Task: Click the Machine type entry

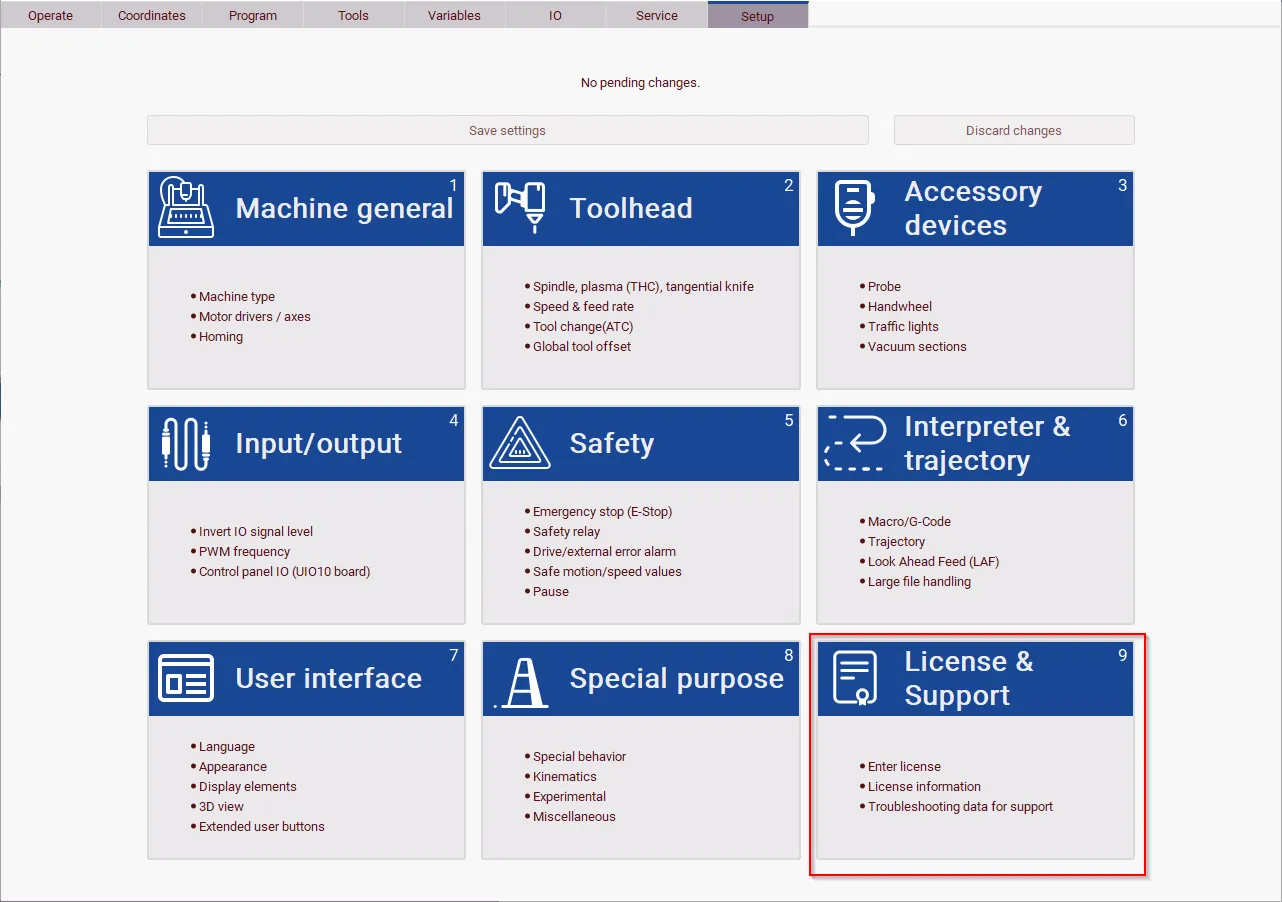Action: coord(237,296)
